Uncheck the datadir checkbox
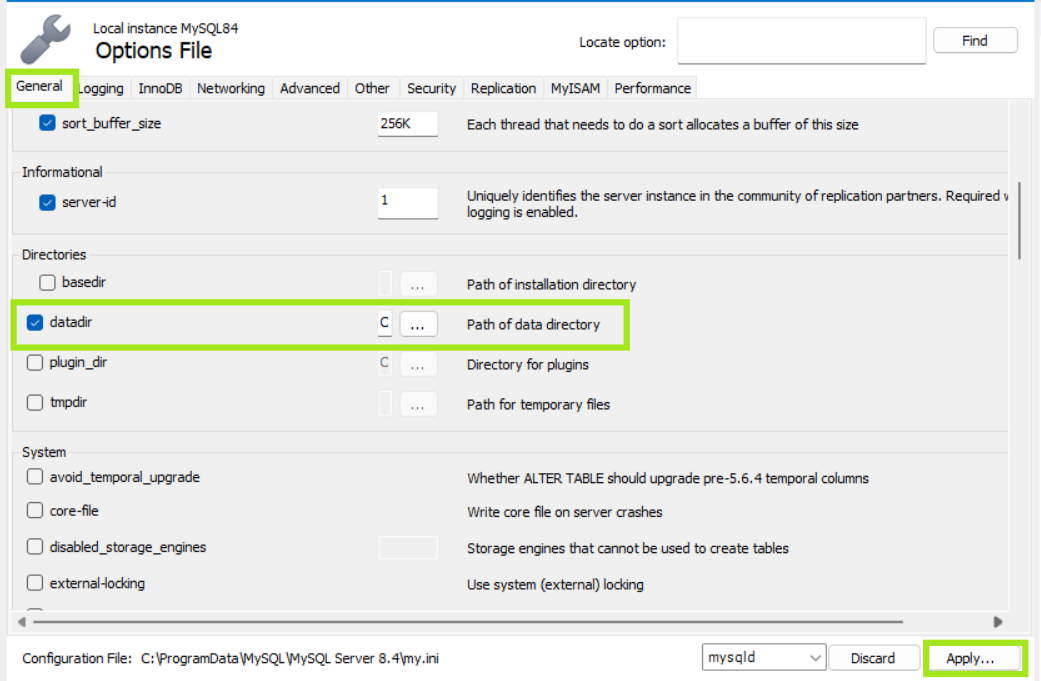The width and height of the screenshot is (1041, 681). coord(35,323)
